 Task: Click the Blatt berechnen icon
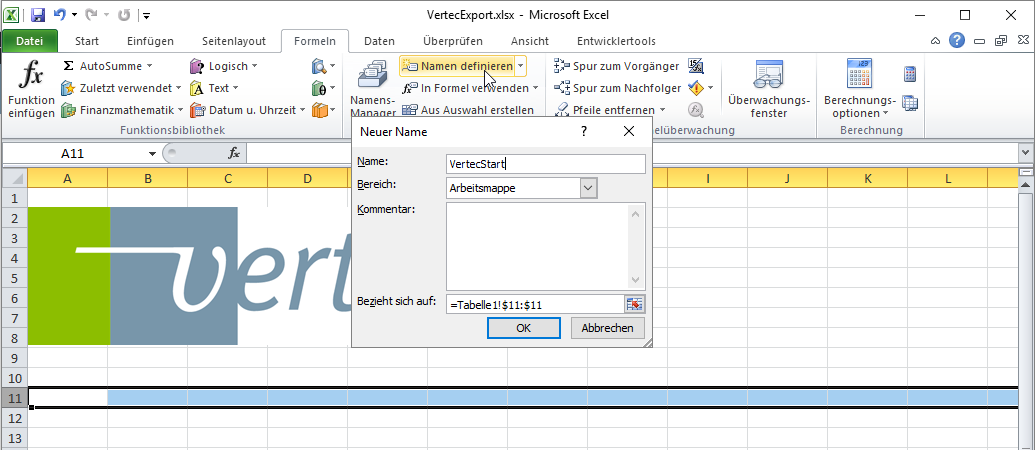point(910,102)
